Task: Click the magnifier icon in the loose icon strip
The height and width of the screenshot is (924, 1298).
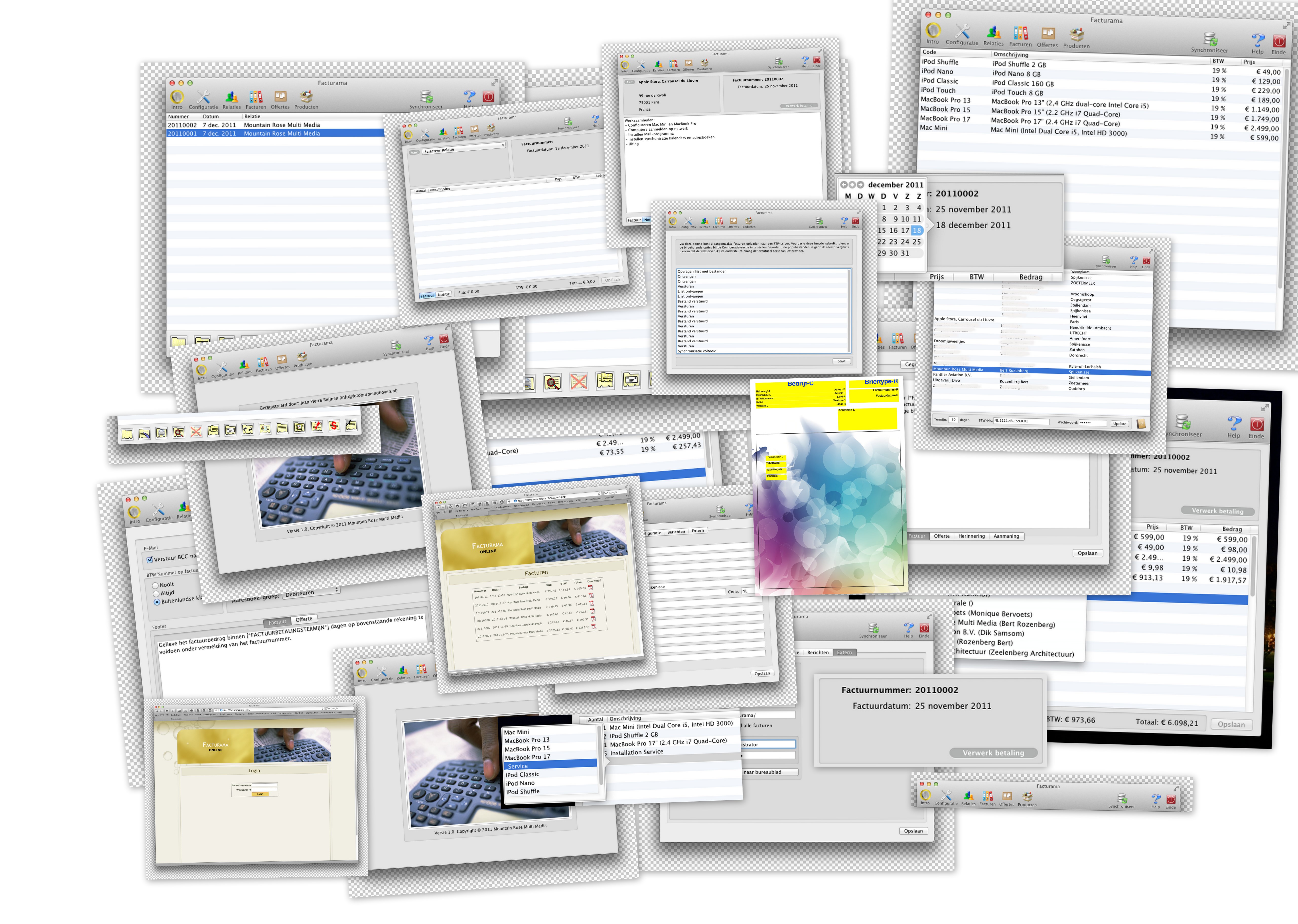Action: tap(179, 432)
